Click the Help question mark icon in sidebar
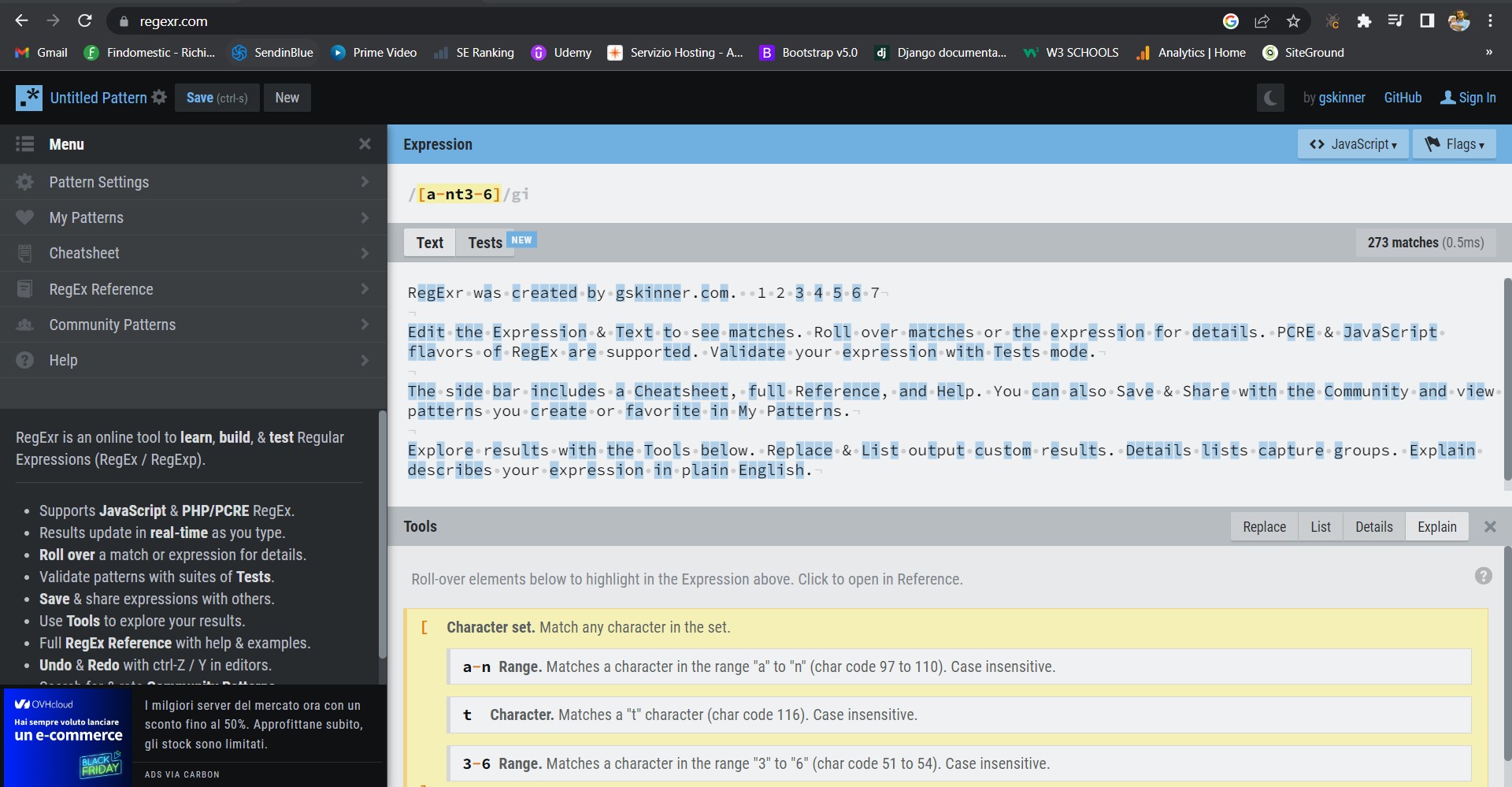 24,360
